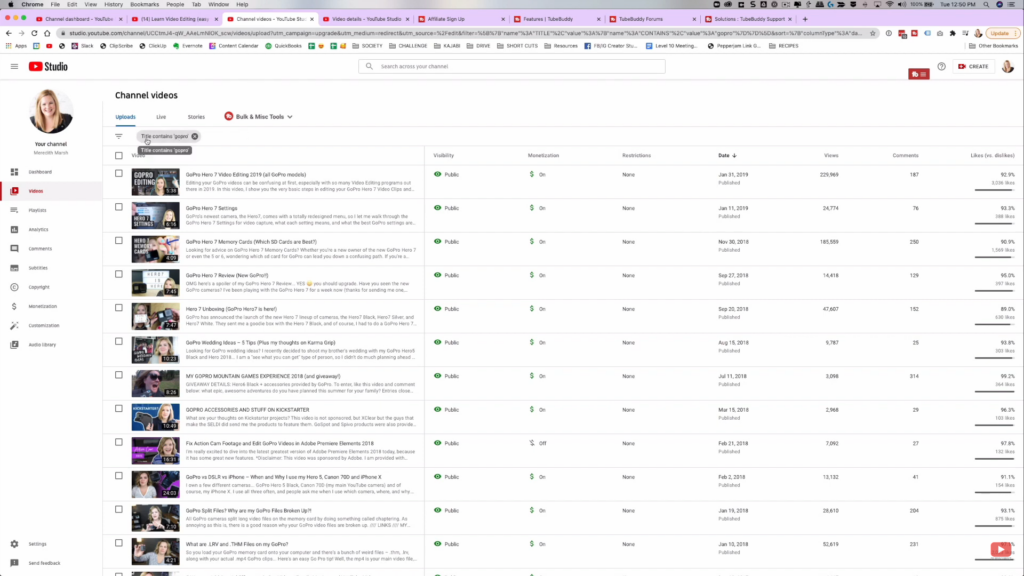This screenshot has width=1024, height=576.
Task: Click monetization off icon for Fix Action Cam Footage
Action: coord(532,443)
